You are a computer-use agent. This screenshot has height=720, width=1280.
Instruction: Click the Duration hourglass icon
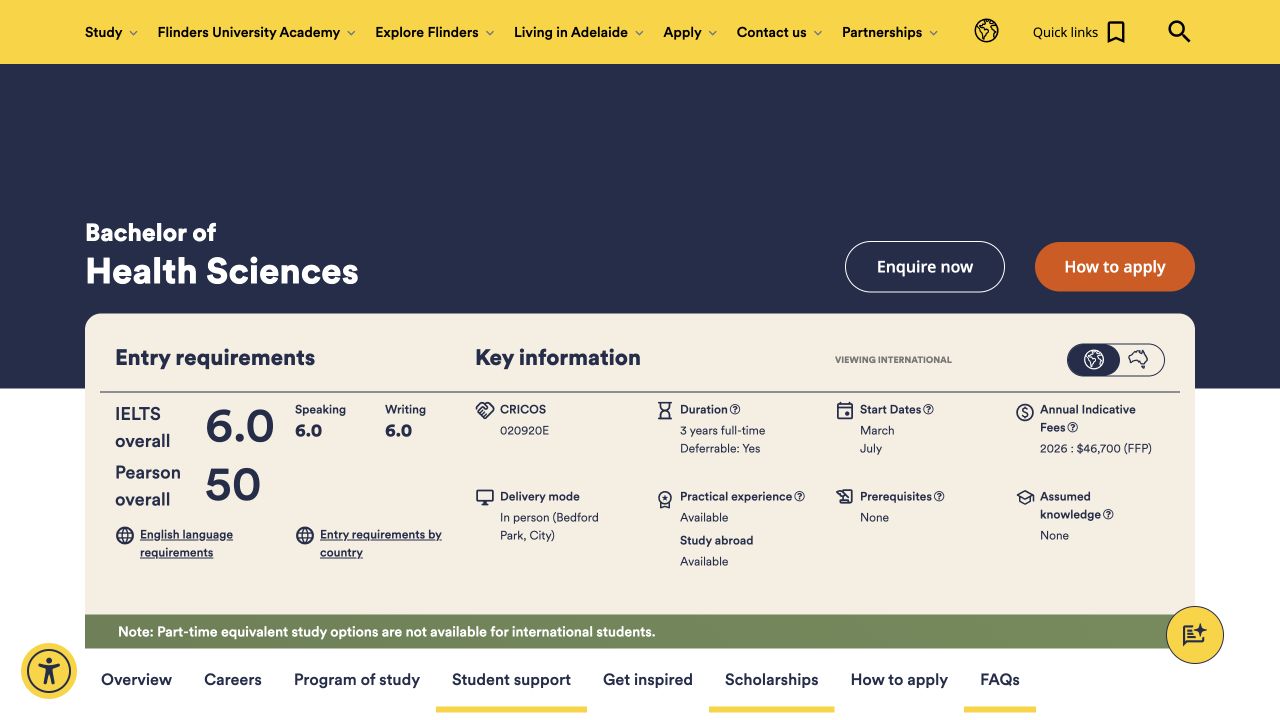pos(665,410)
